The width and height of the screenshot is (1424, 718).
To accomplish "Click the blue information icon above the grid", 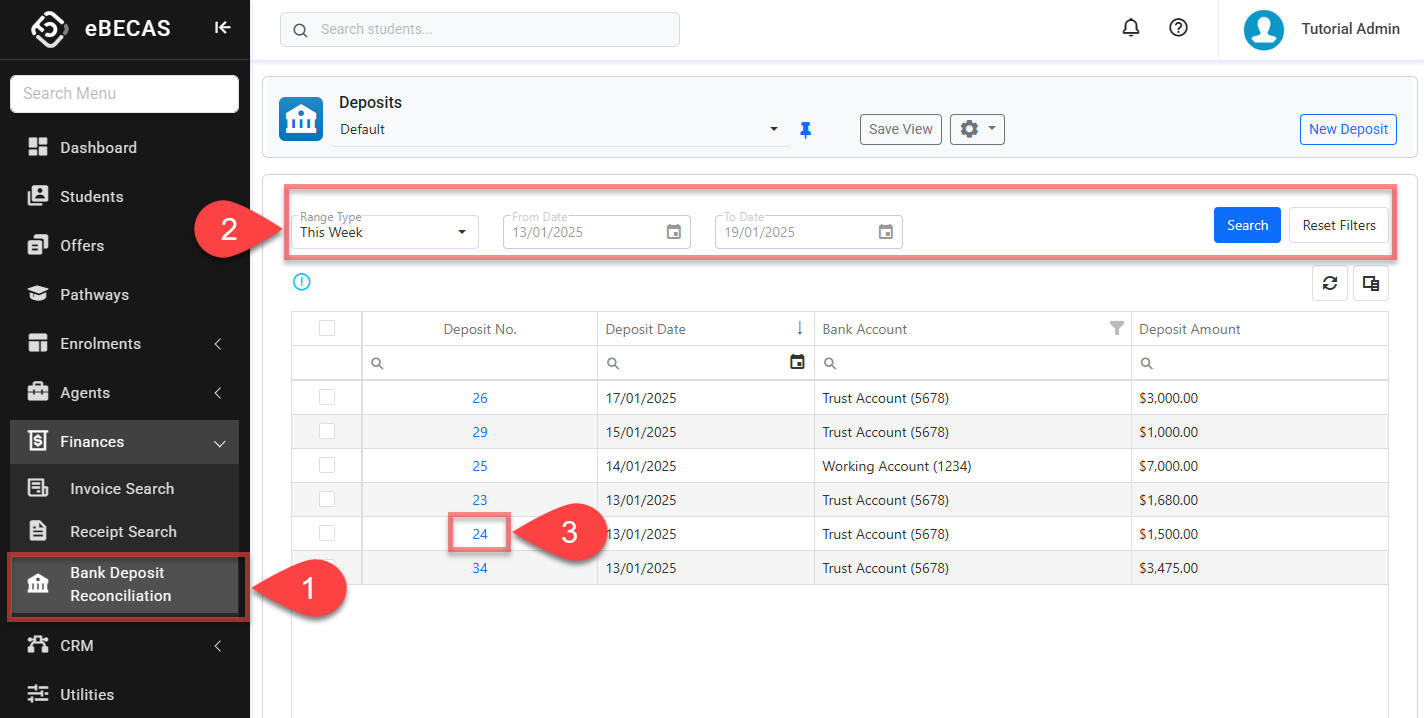I will (x=302, y=282).
